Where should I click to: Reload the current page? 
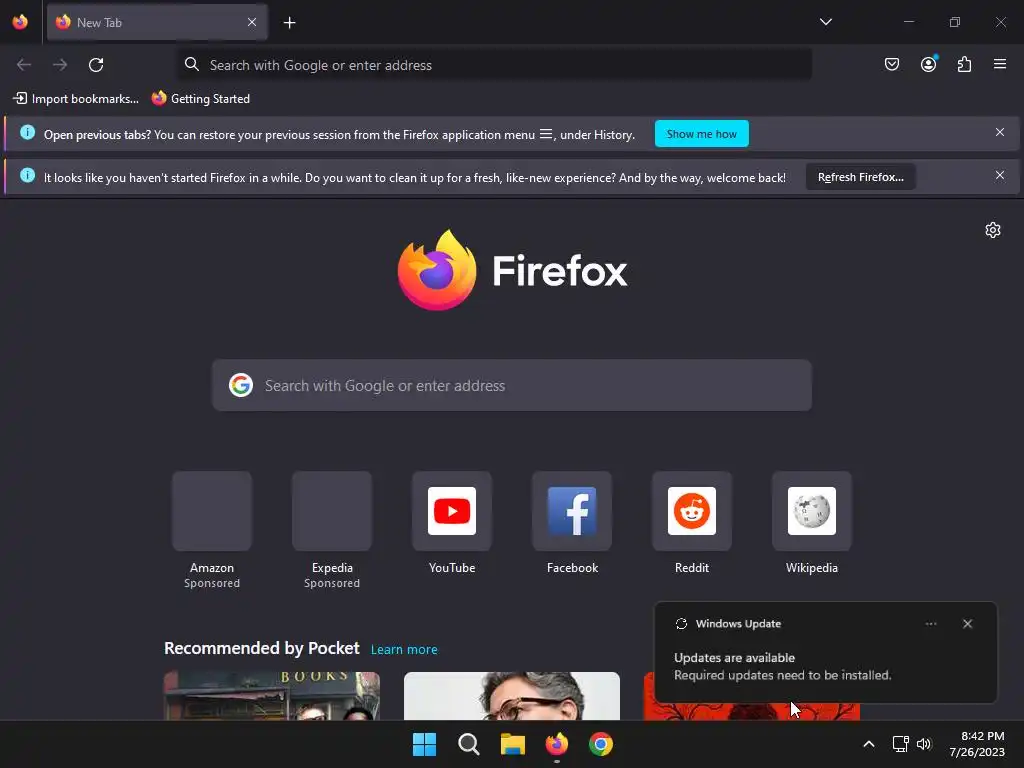(96, 65)
